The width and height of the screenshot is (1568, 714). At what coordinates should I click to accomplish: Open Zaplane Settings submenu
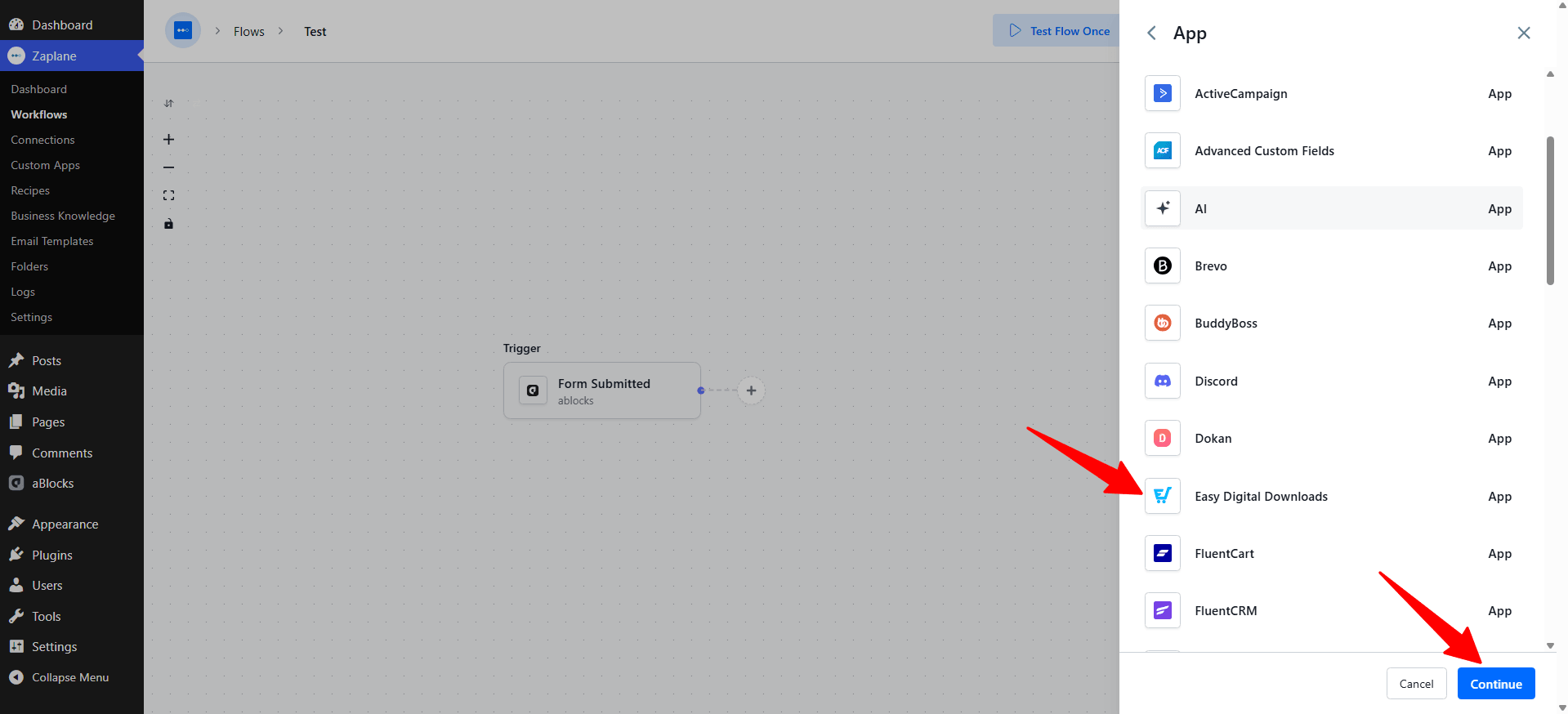point(32,317)
